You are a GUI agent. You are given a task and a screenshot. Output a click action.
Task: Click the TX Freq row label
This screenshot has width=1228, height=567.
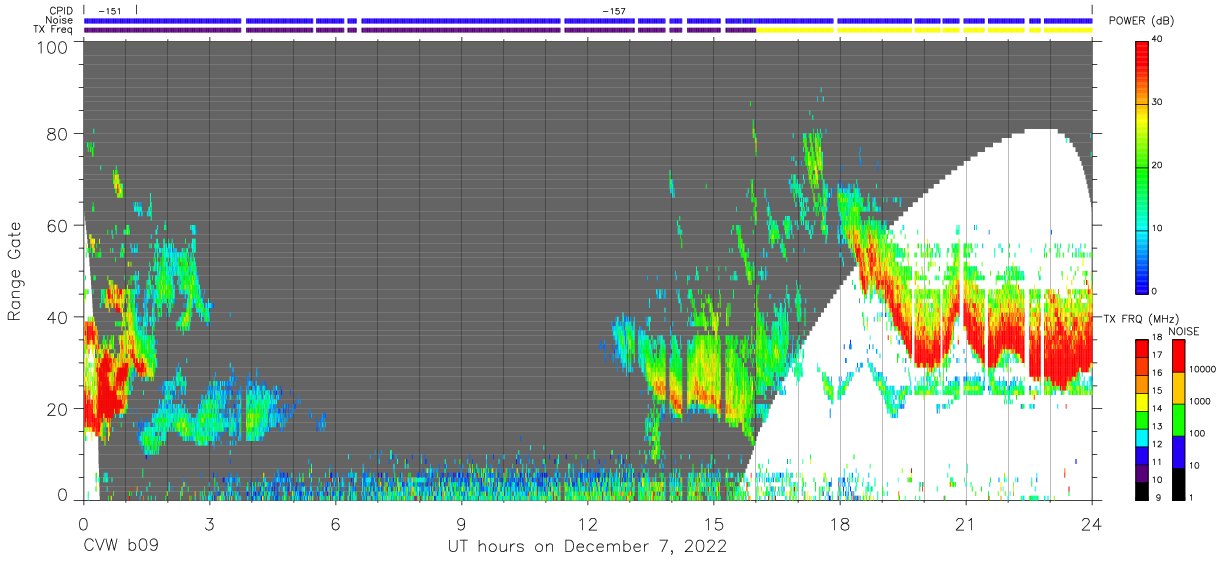coord(53,30)
